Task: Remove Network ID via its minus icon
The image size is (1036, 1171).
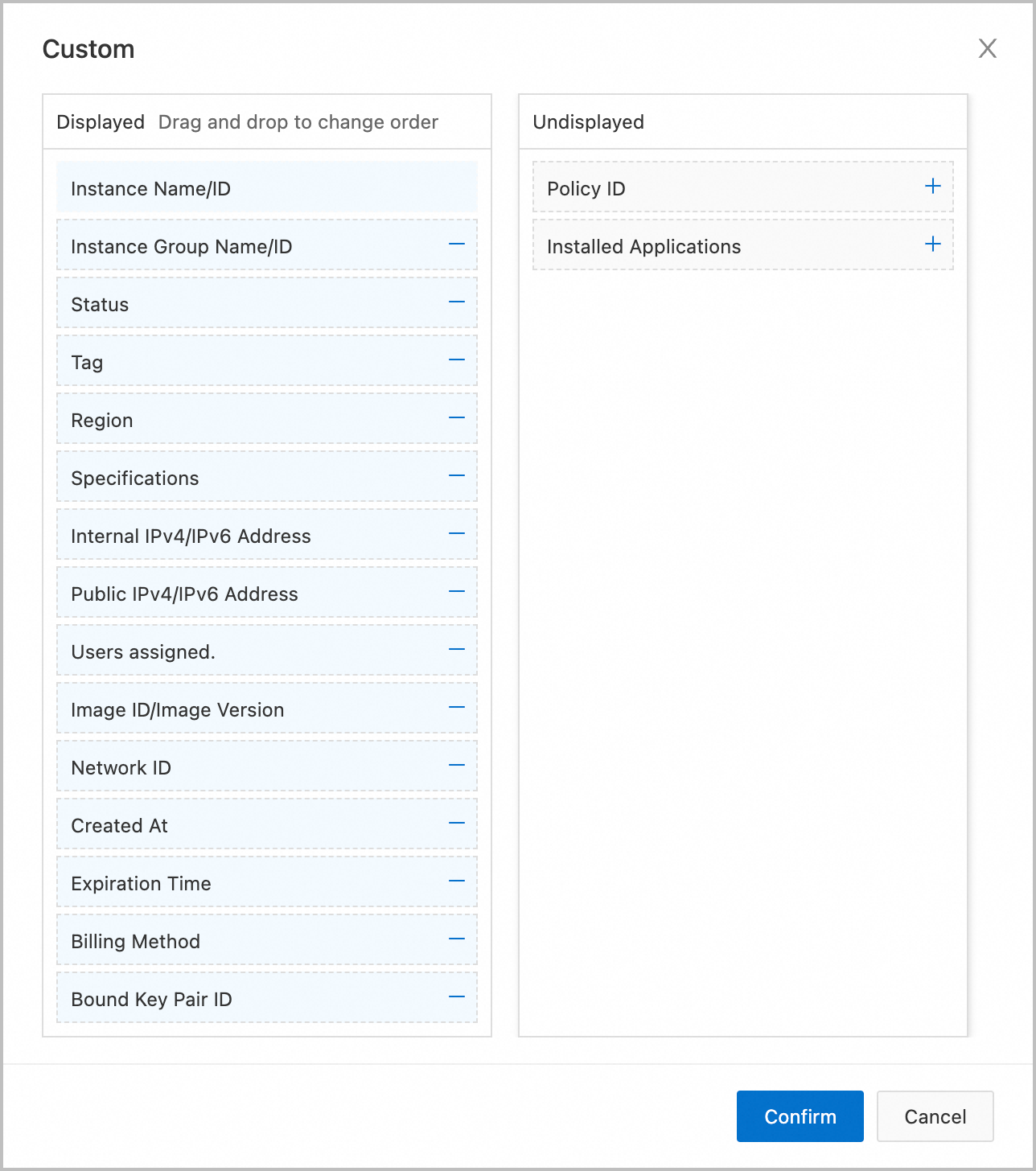Action: point(457,765)
